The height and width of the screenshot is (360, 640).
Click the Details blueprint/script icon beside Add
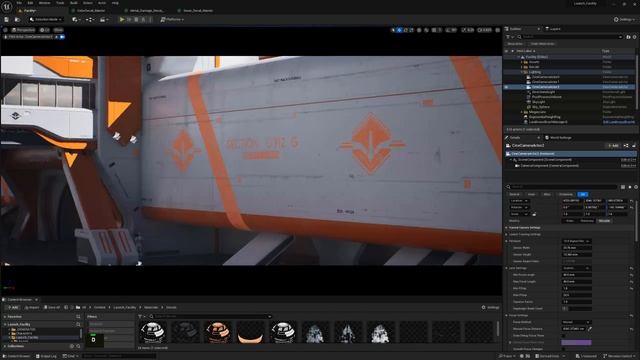click(626, 146)
